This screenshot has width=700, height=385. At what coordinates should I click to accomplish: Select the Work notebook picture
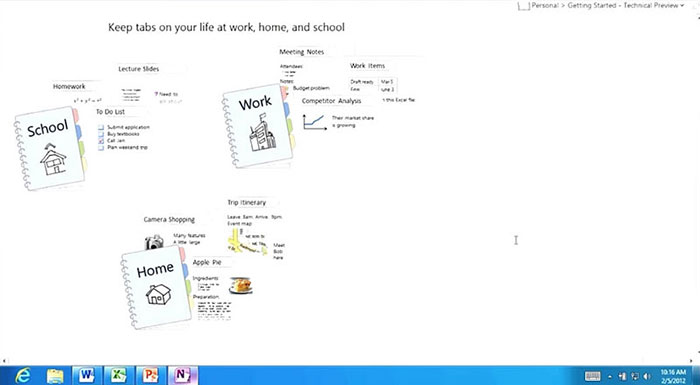click(258, 126)
